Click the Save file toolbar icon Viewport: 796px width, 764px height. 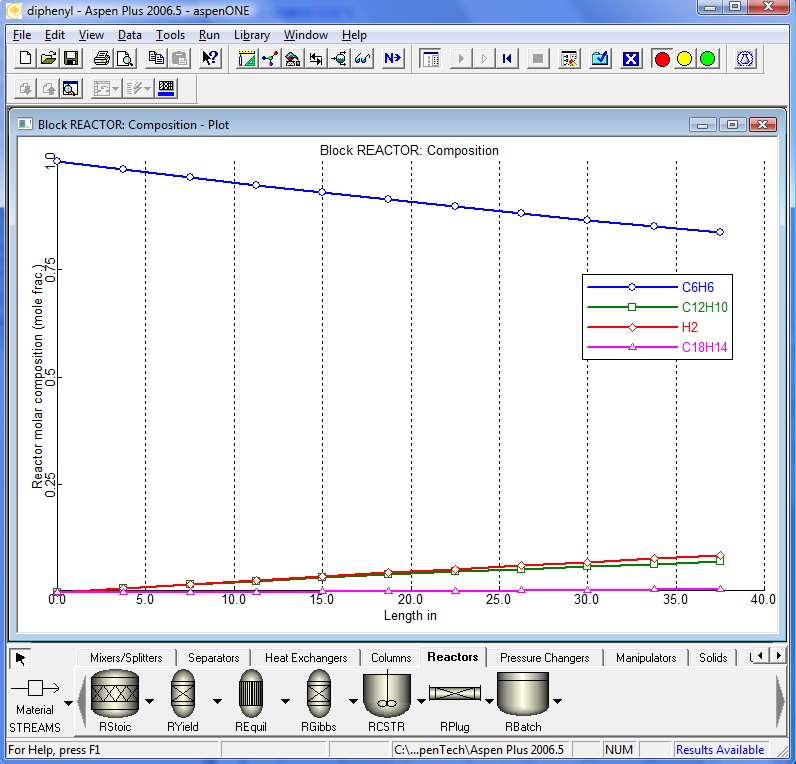71,59
